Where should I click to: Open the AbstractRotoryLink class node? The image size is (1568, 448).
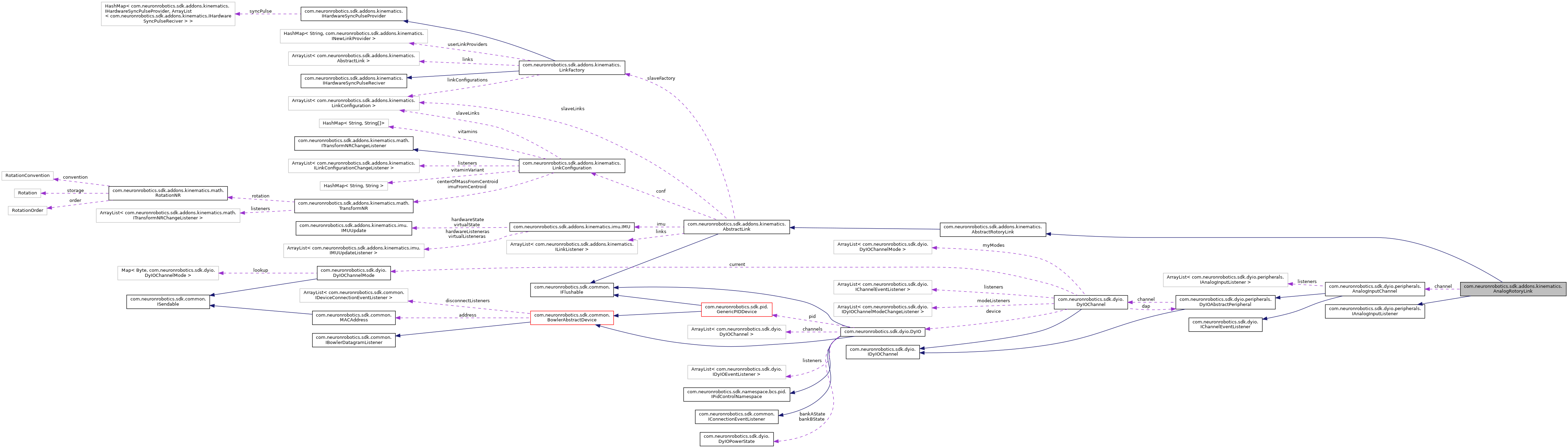[x=993, y=230]
